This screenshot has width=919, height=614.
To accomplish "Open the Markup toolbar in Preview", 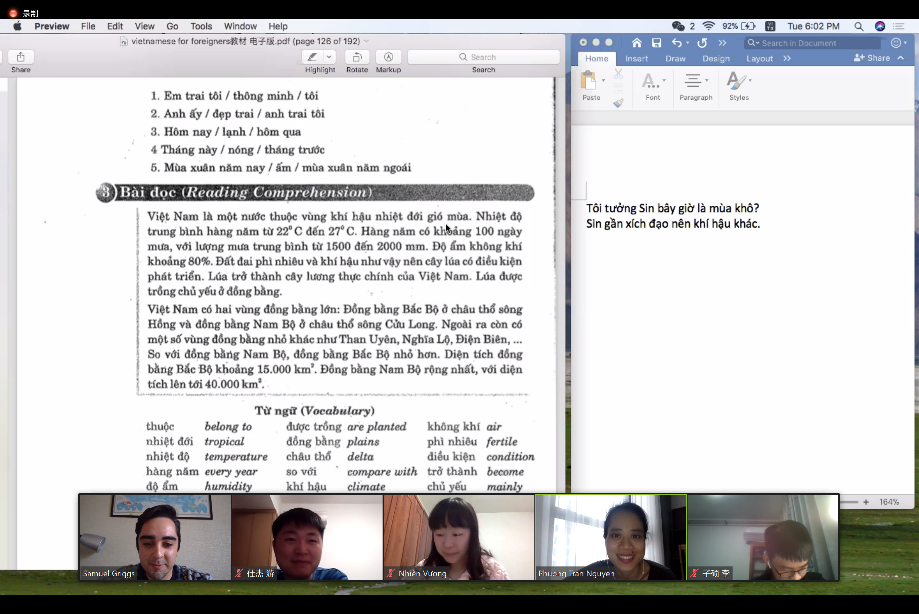I will click(388, 57).
